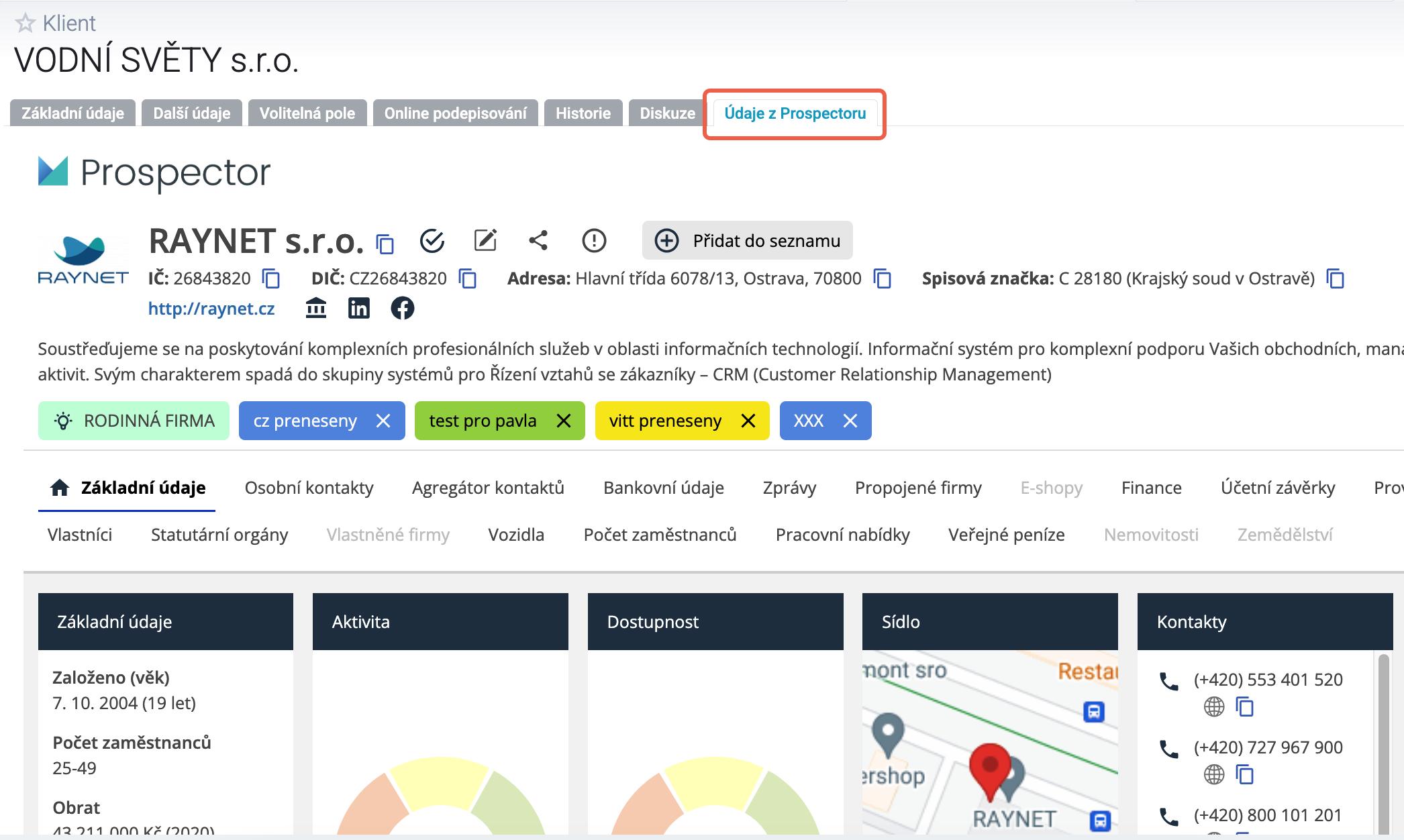
Task: Open the Zprávy section
Action: tap(789, 488)
